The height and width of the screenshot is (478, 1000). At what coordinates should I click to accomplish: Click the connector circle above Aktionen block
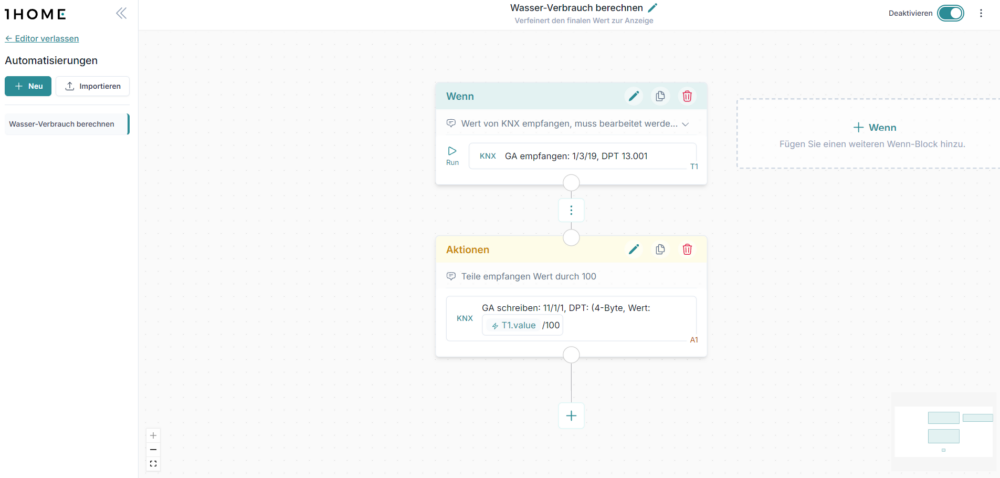(571, 238)
